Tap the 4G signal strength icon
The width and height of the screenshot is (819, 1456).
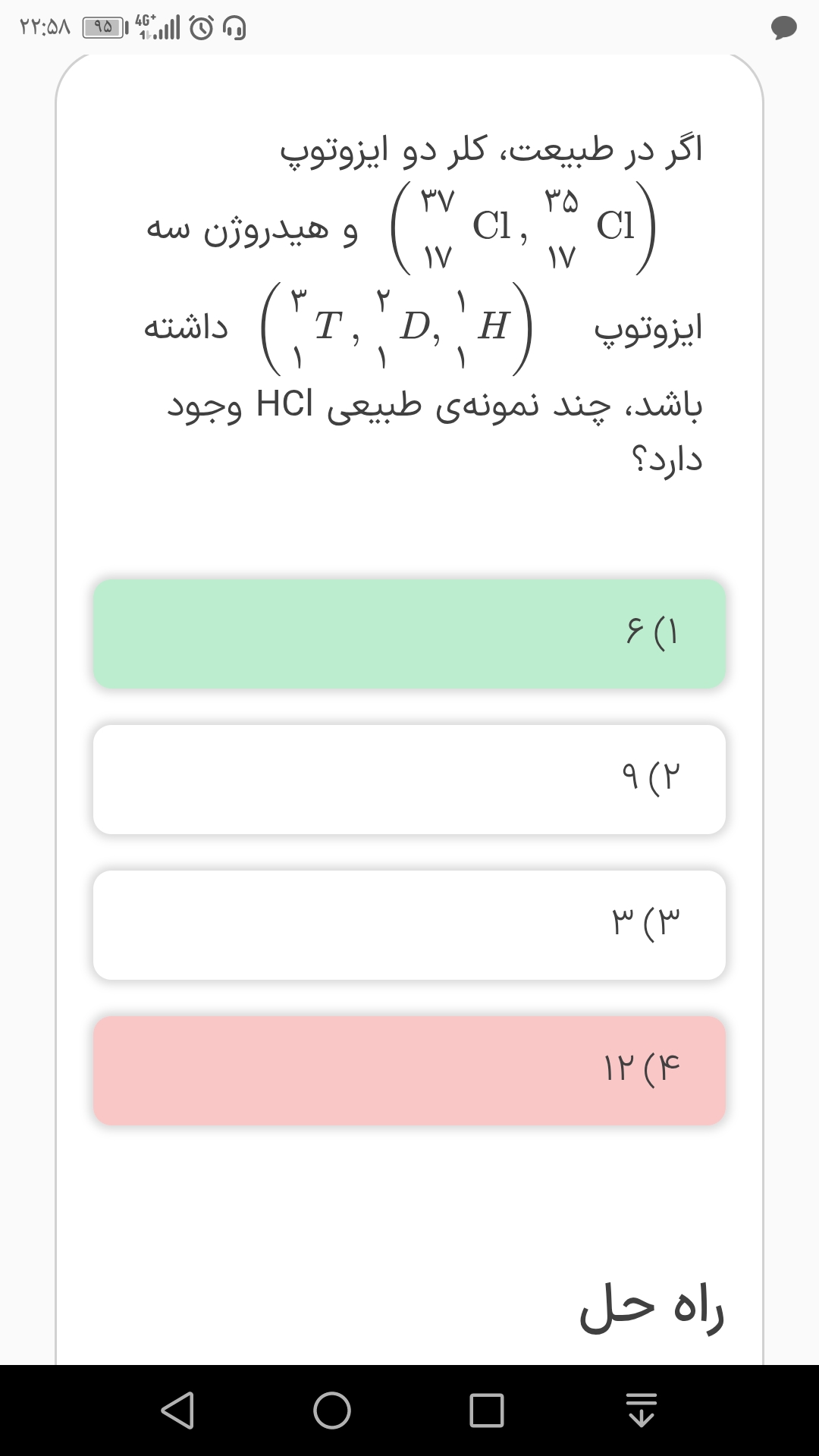coord(158,27)
